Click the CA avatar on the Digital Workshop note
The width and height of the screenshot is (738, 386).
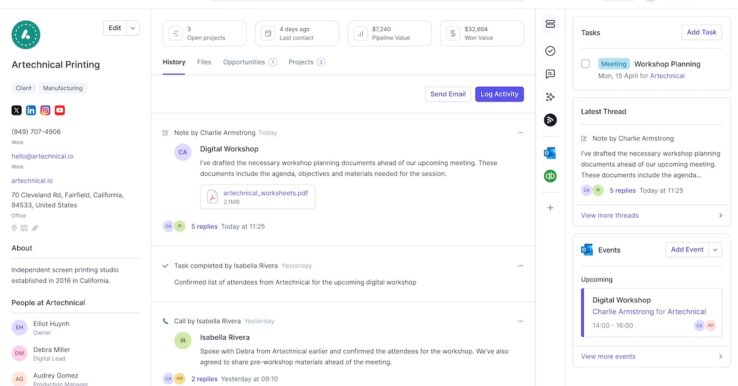pyautogui.click(x=183, y=152)
